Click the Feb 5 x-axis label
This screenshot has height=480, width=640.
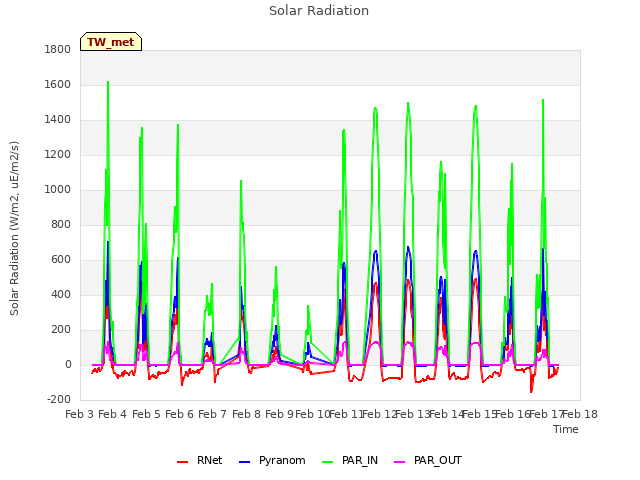pos(146,415)
